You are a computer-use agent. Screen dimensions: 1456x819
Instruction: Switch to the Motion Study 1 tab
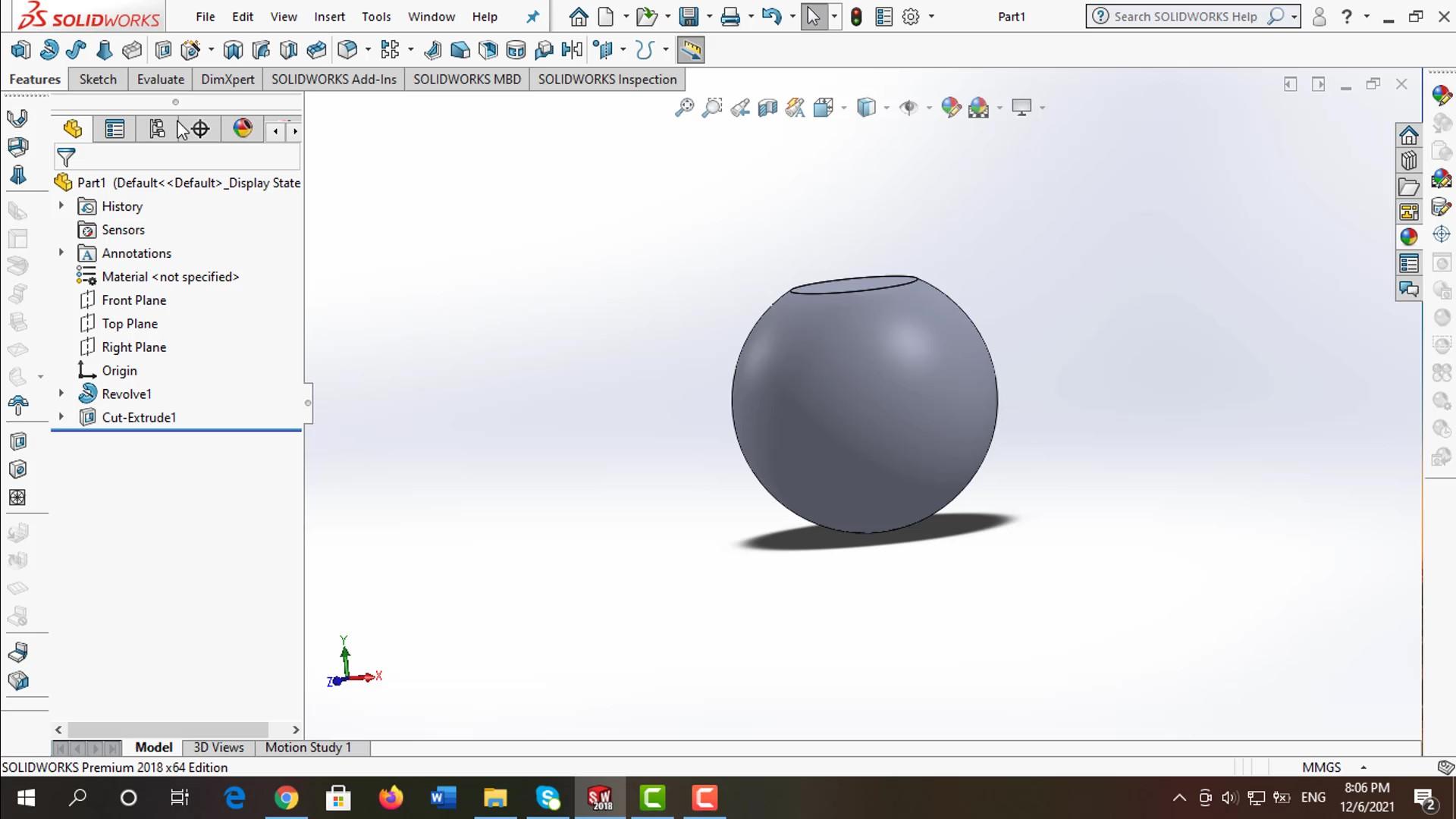point(308,748)
